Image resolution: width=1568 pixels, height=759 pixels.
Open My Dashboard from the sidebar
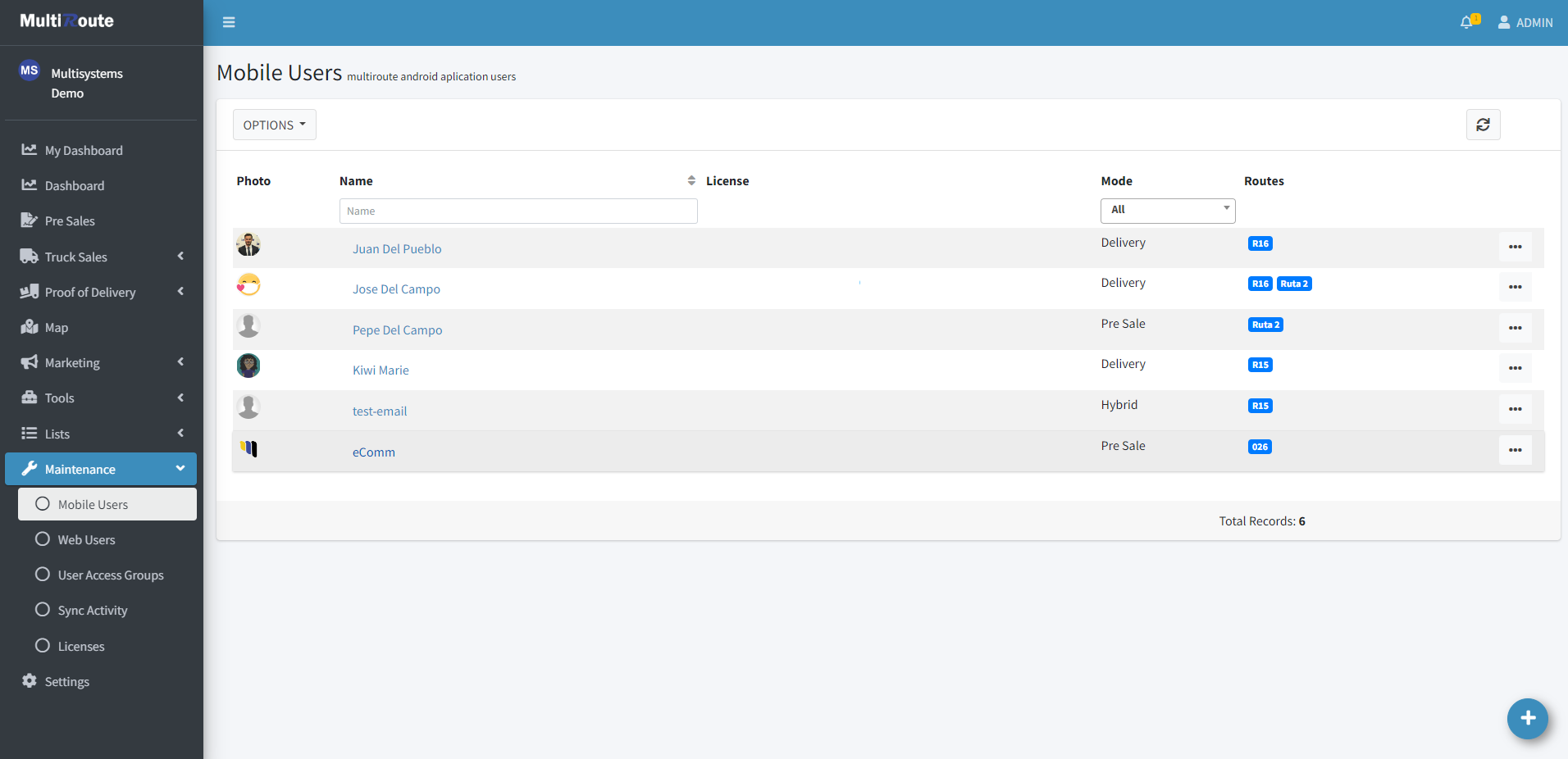[83, 150]
